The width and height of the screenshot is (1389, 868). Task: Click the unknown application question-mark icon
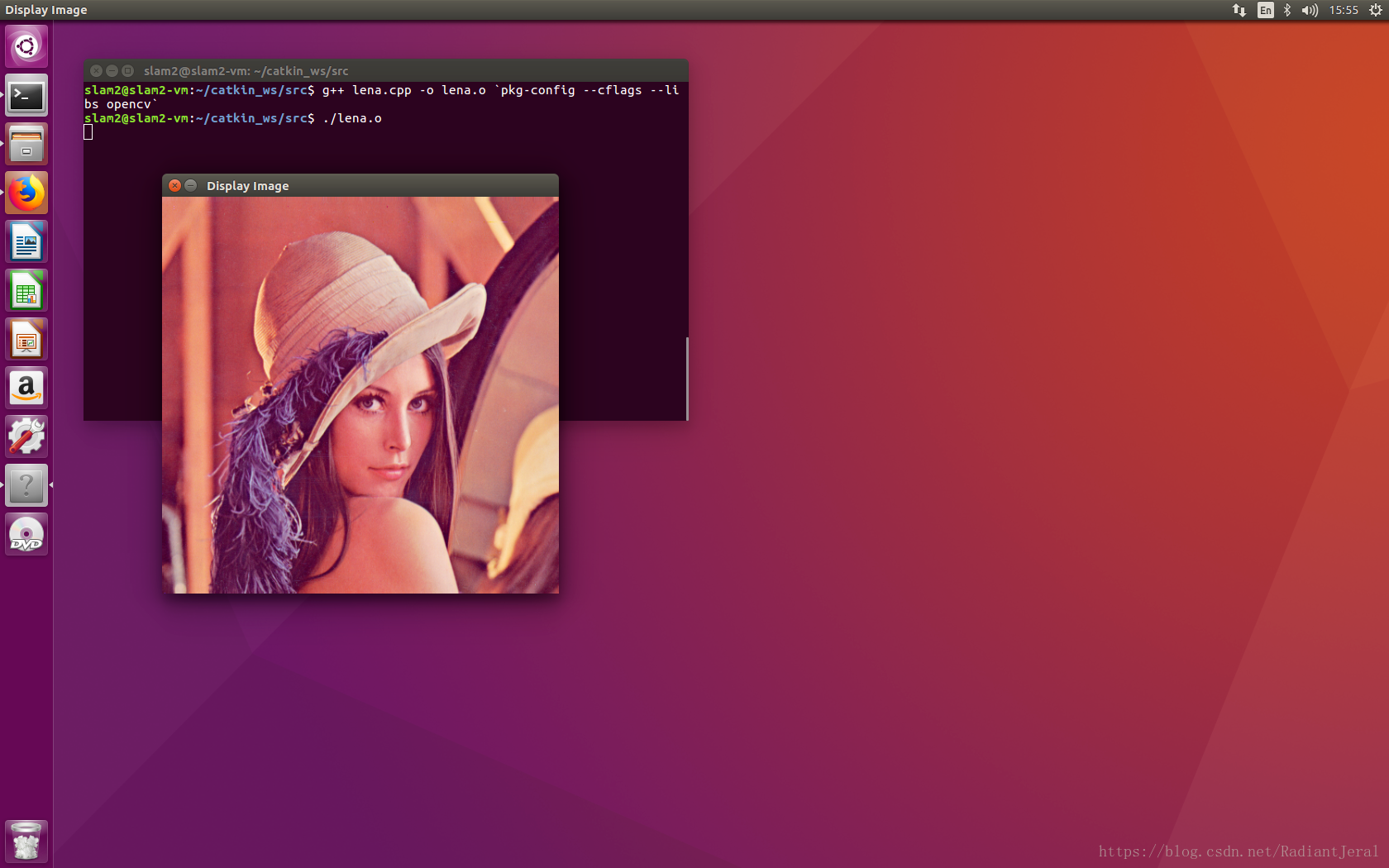tap(26, 485)
